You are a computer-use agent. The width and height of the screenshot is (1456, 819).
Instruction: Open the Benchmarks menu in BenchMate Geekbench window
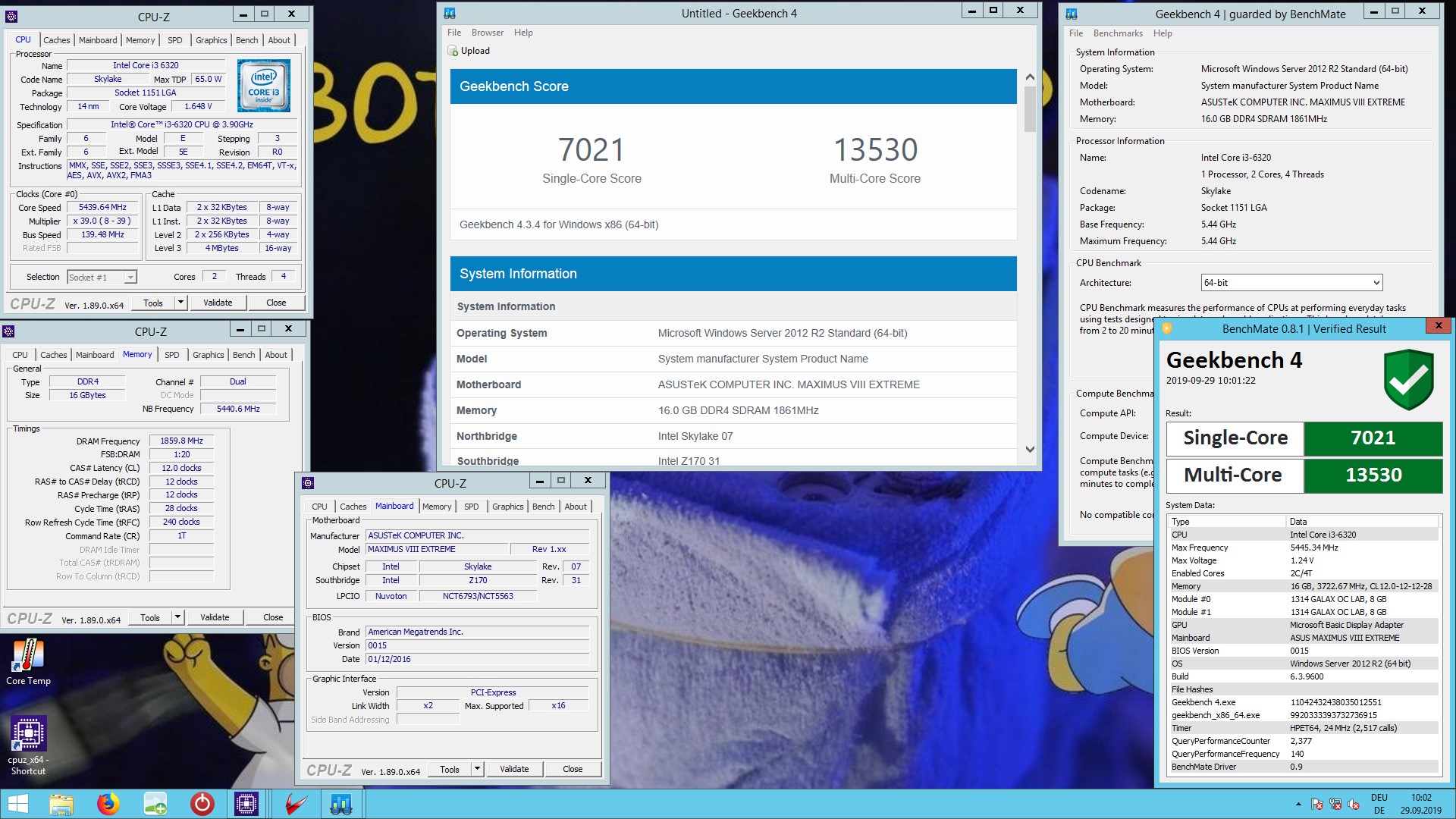(1118, 33)
